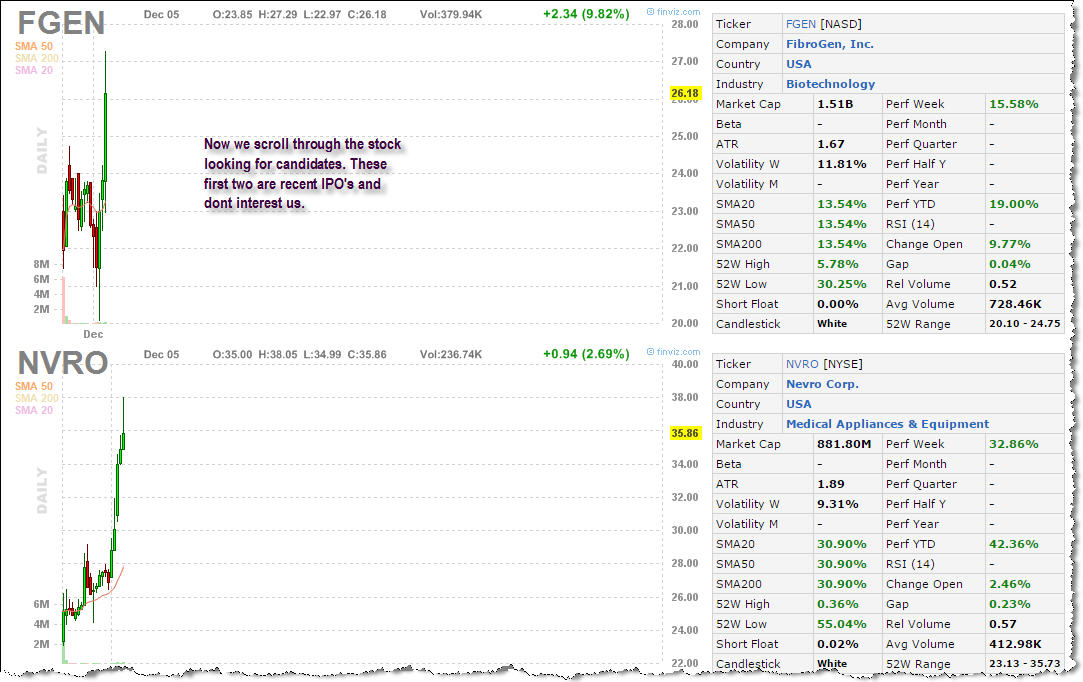Select the FGEN Perf Week value 15.58%

point(1013,104)
